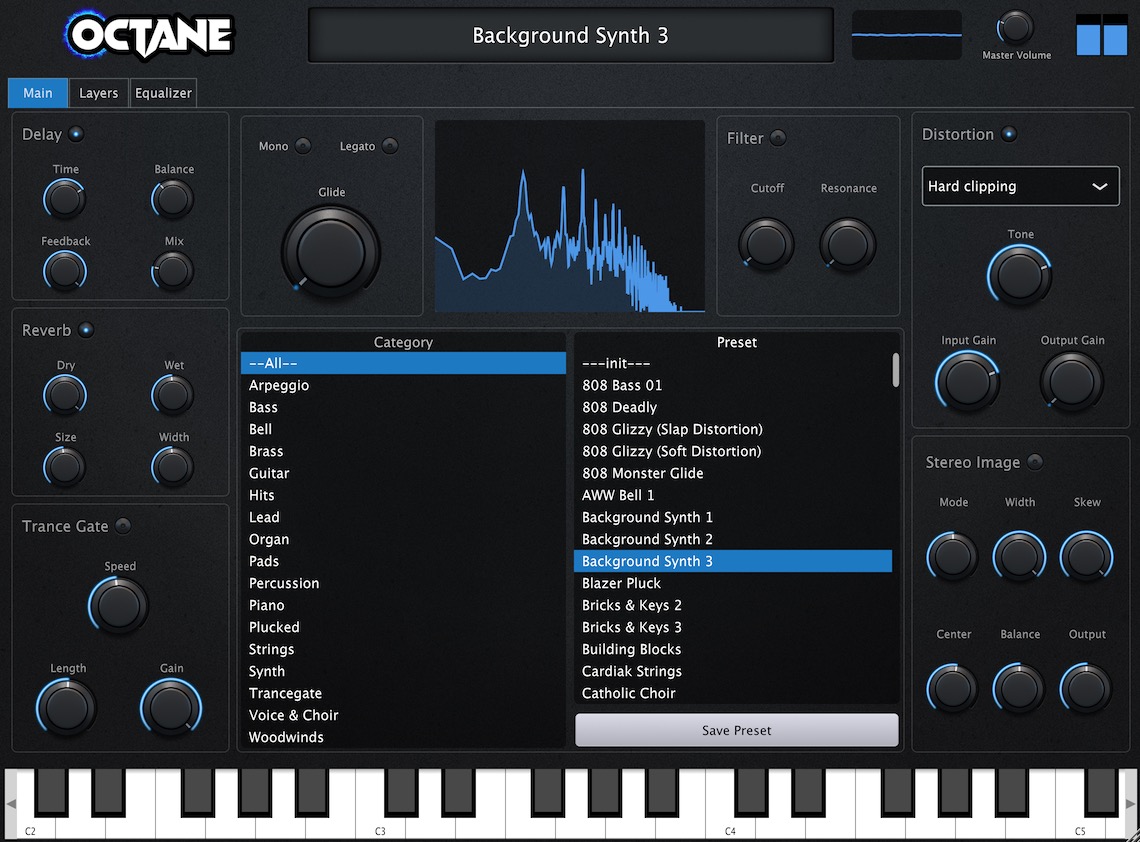The height and width of the screenshot is (842, 1140).
Task: Open the Hard clipping distortion dropdown
Action: click(1020, 186)
